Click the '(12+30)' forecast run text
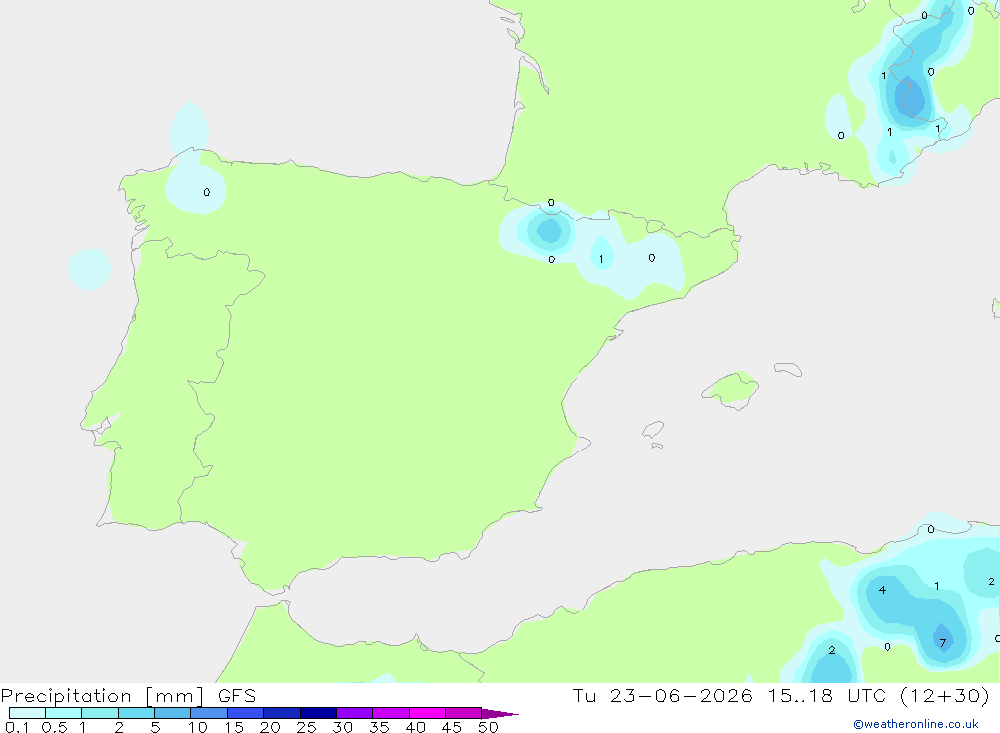 coord(945,695)
